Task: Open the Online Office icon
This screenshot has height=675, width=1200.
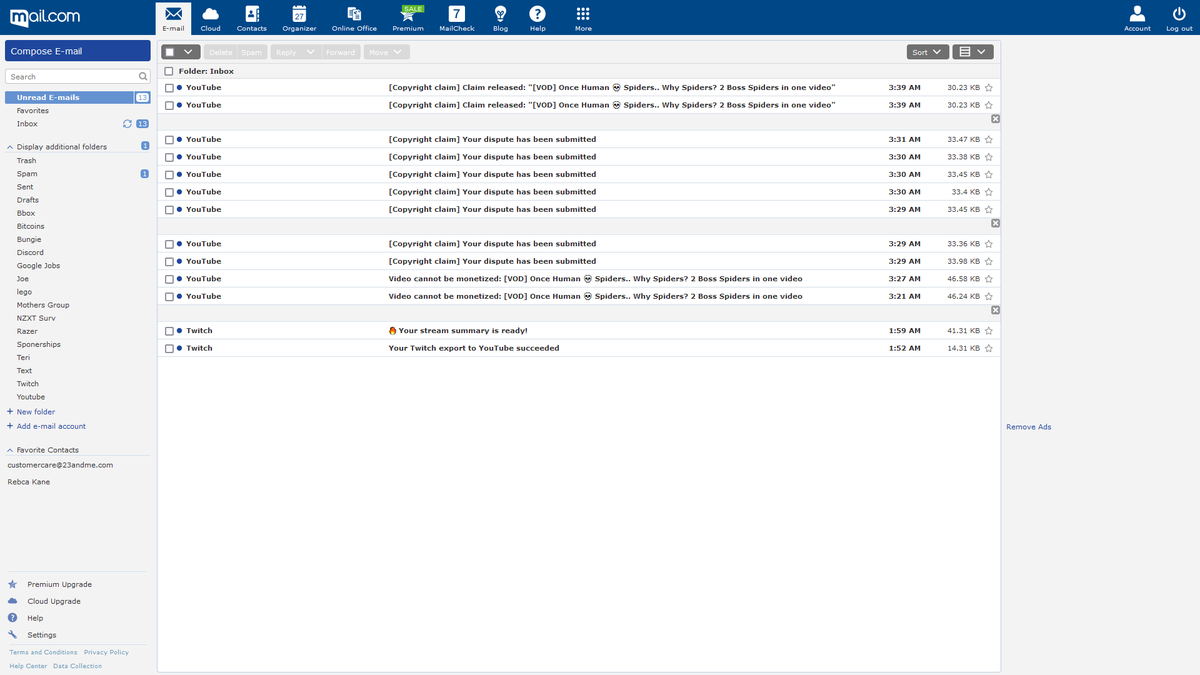Action: click(x=354, y=14)
